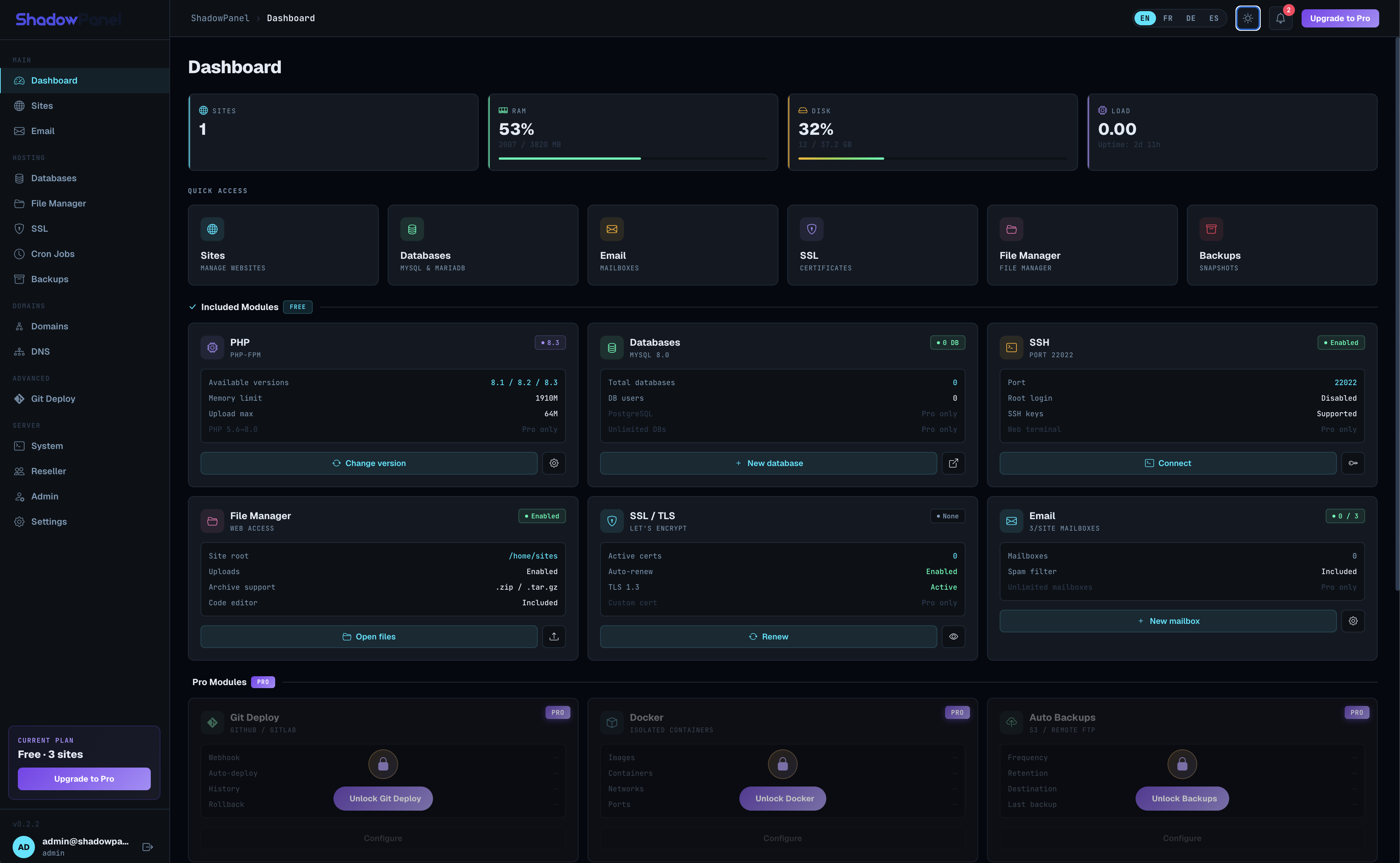Click Unlock Backups button
Viewport: 1400px width, 863px height.
[1182, 798]
